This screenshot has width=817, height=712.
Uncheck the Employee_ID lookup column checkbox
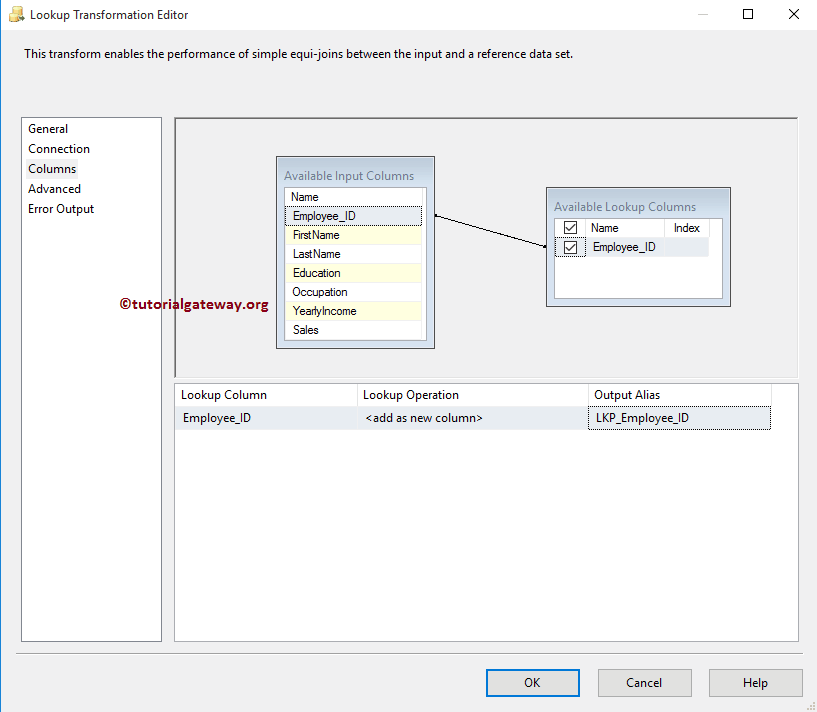pos(570,246)
